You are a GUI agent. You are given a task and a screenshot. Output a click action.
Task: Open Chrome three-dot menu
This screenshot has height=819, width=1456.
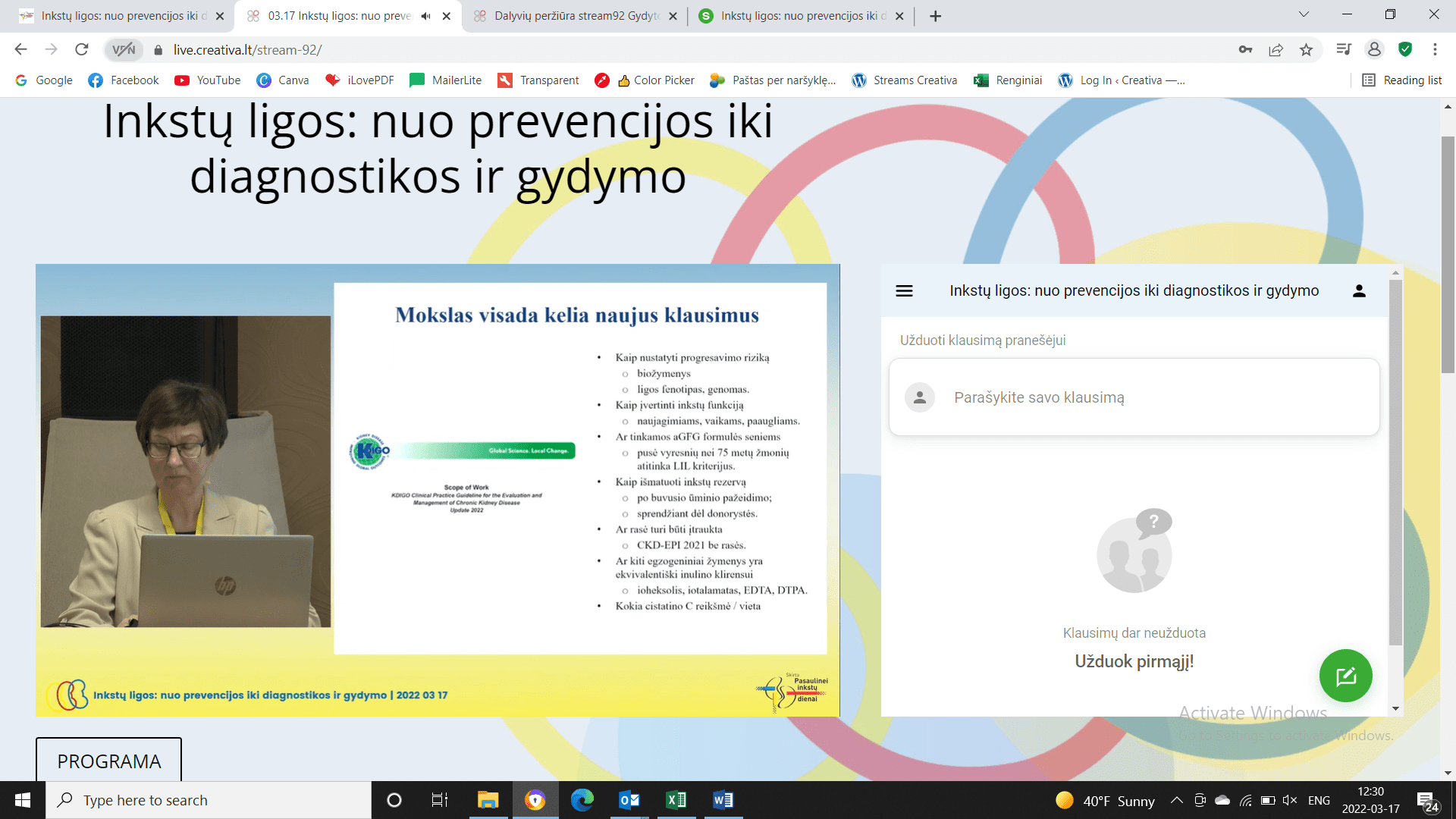click(1435, 49)
